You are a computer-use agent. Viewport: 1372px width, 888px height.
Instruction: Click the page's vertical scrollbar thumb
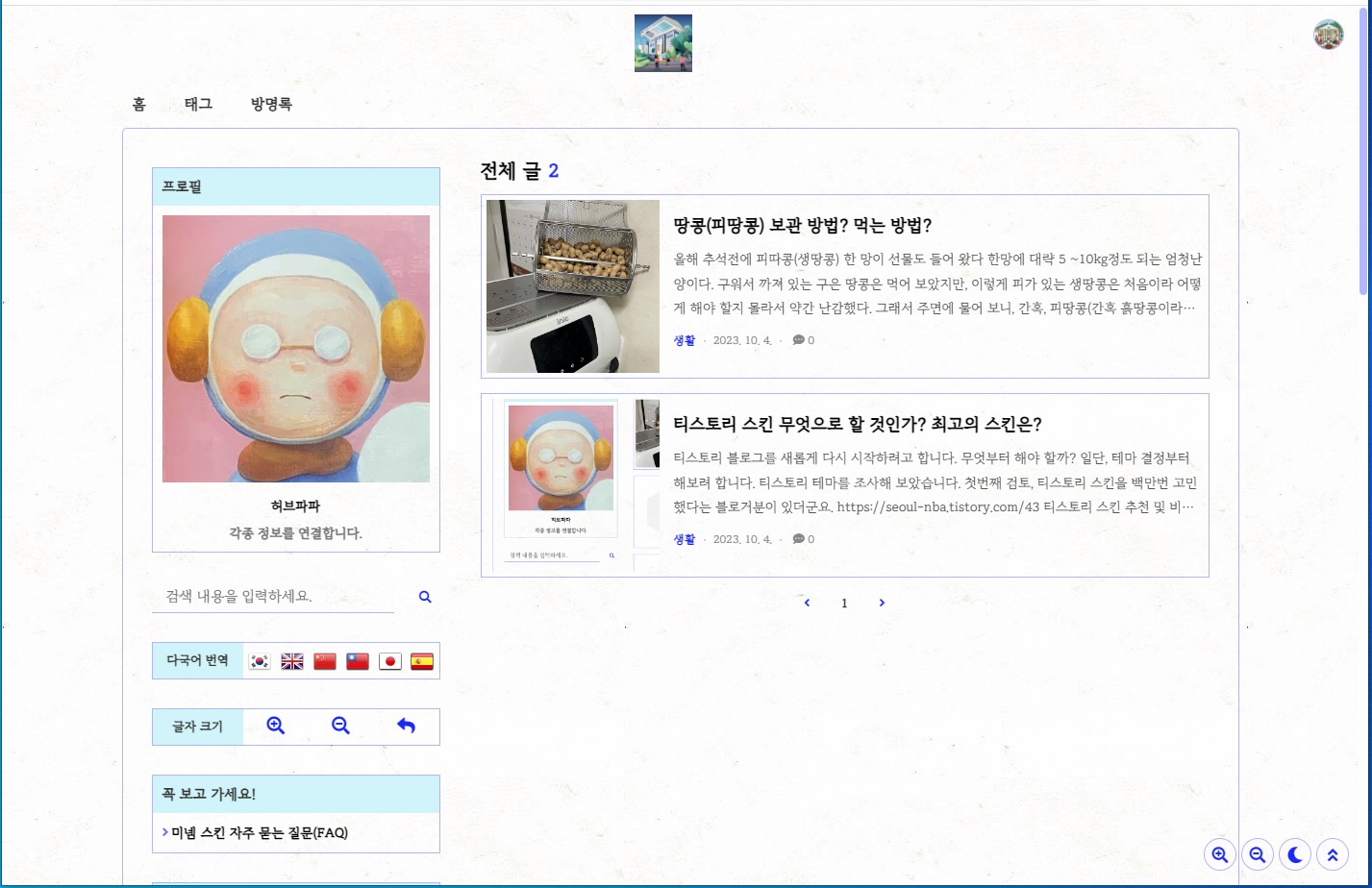[1365, 149]
